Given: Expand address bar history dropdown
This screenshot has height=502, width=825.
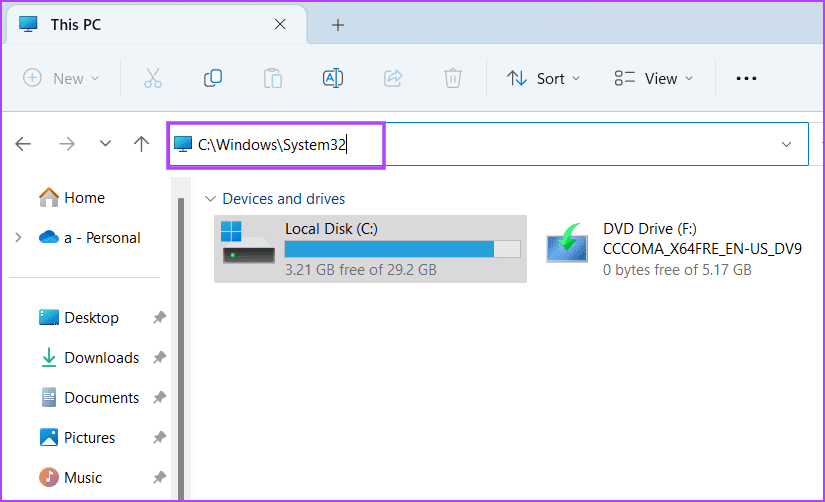Looking at the screenshot, I should tap(786, 144).
